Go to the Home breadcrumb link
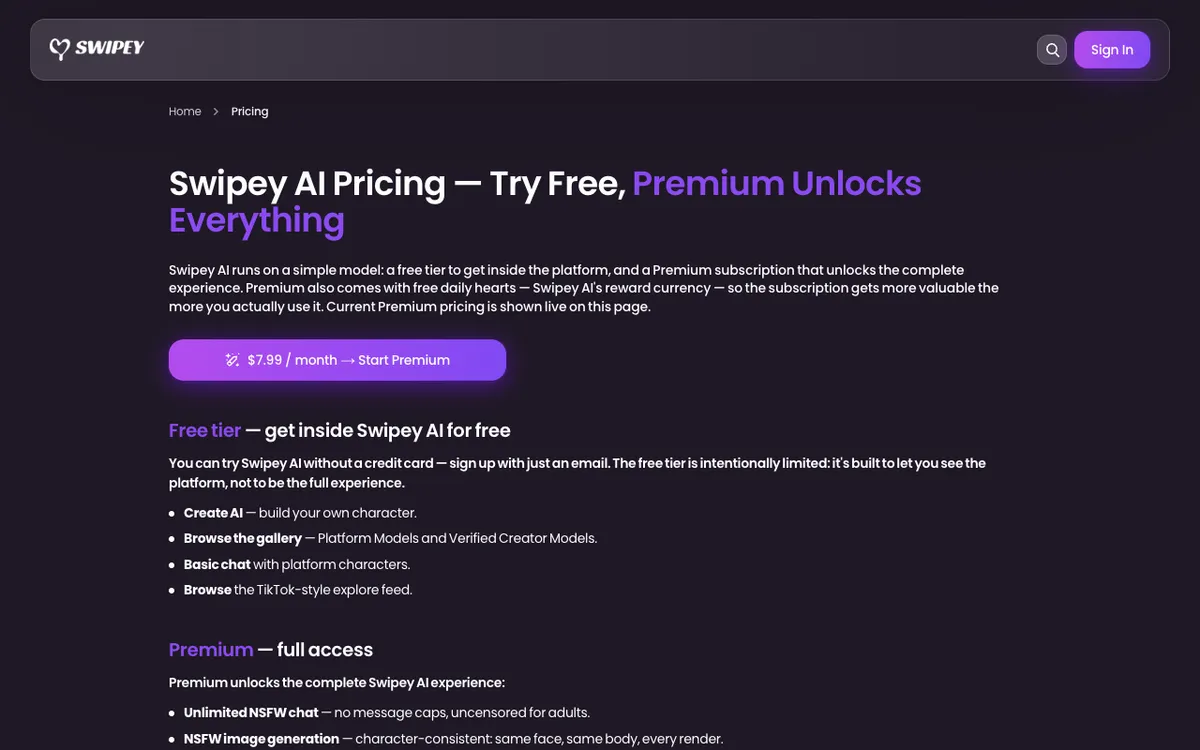The height and width of the screenshot is (750, 1200). tap(185, 111)
